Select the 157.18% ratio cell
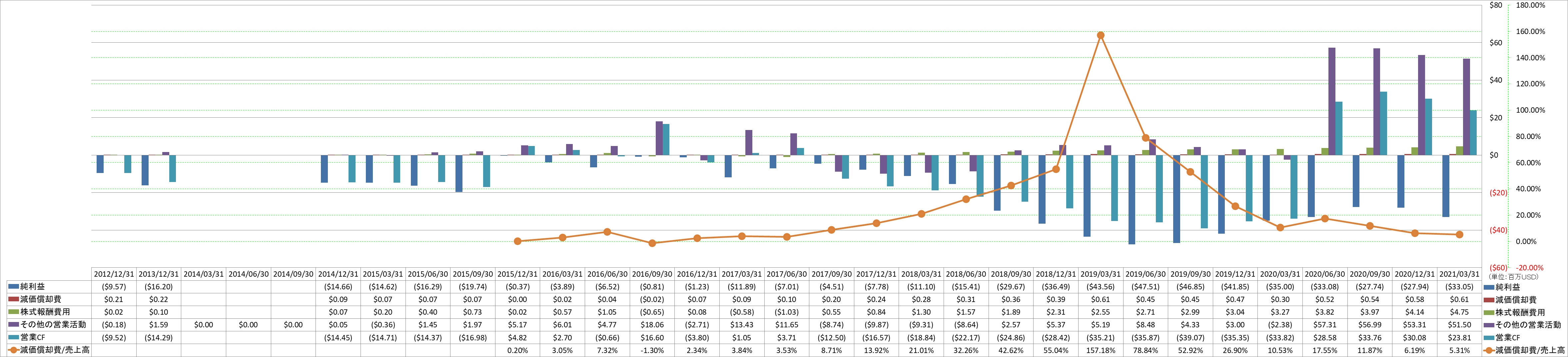The height and width of the screenshot is (357, 1568). (x=1101, y=350)
